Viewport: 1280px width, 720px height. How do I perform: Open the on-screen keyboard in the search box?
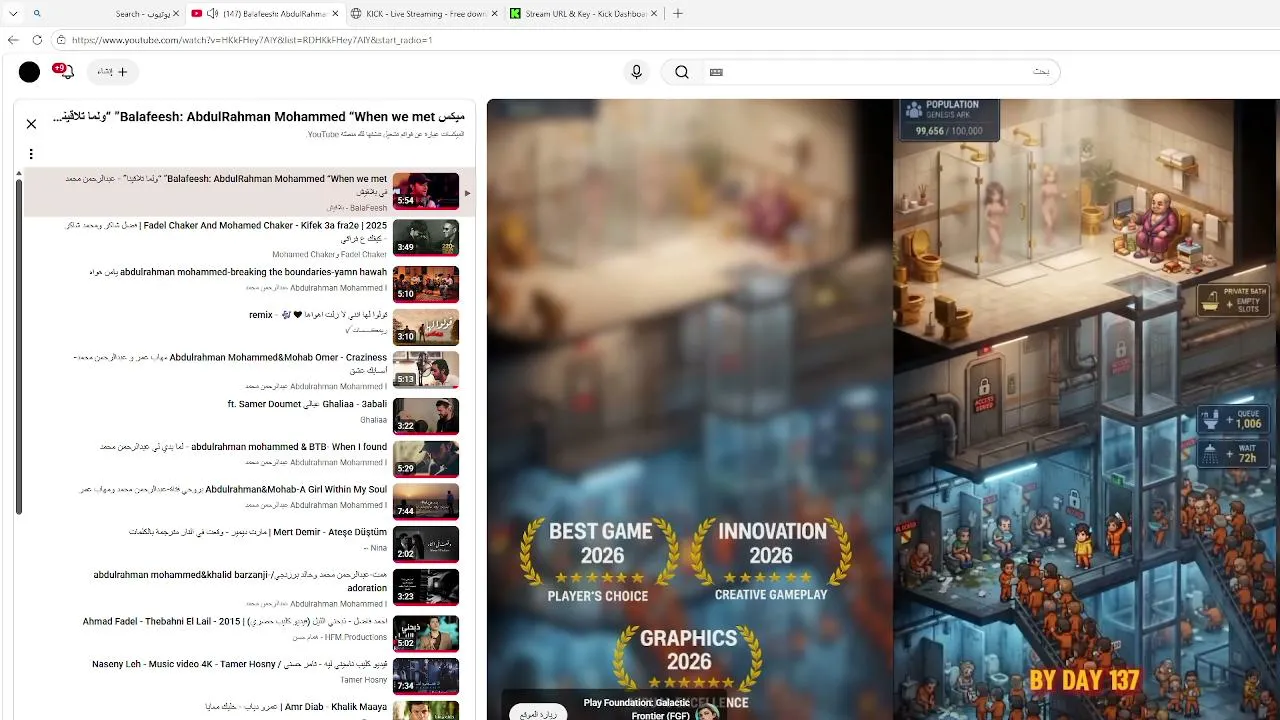coord(716,72)
